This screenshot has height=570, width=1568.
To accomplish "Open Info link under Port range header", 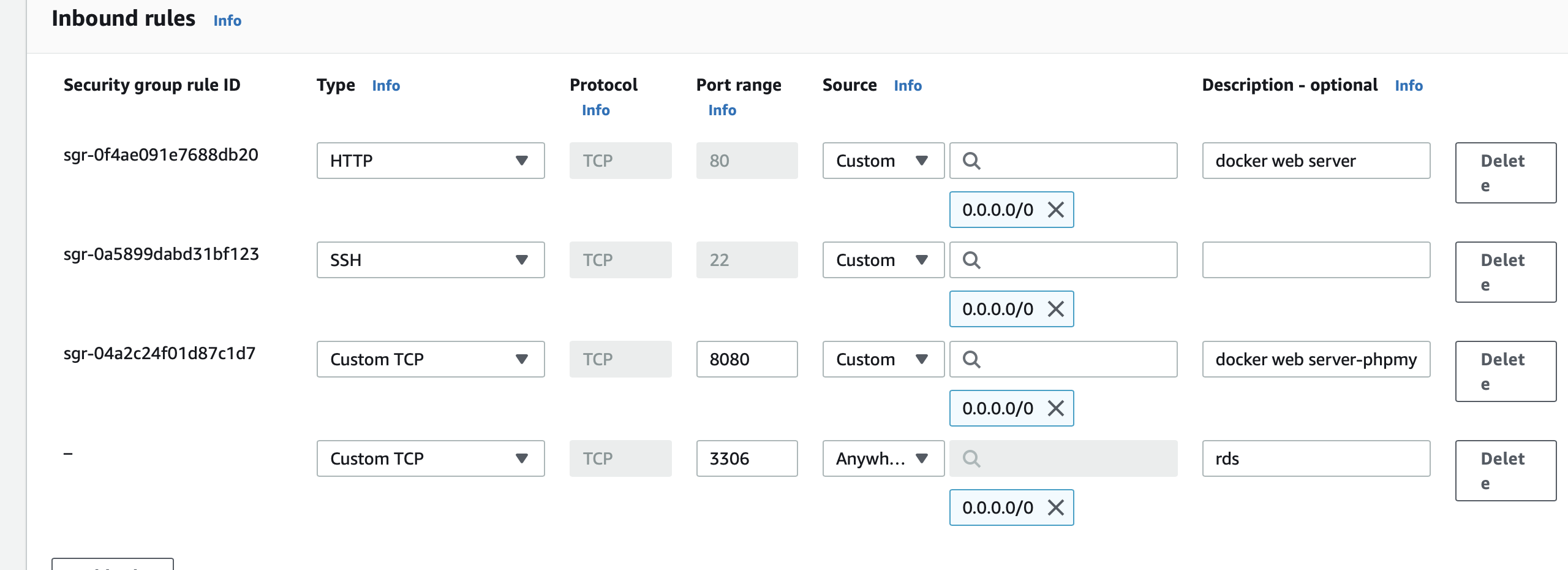I will (x=722, y=110).
